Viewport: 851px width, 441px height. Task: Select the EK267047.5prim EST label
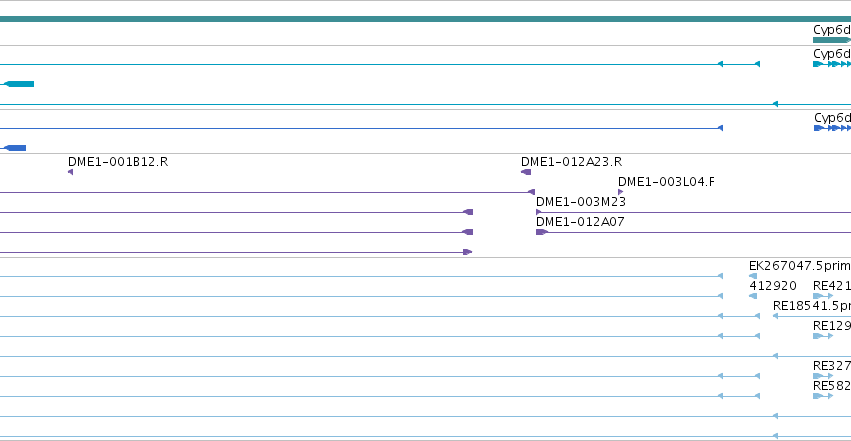[799, 266]
